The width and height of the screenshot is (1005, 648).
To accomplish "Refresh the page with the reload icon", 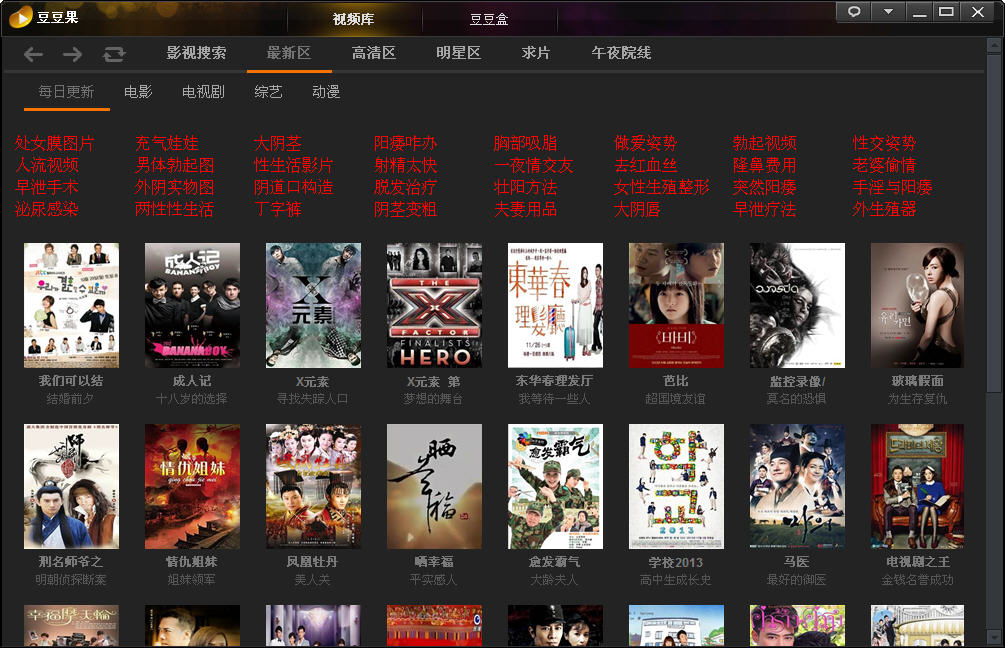I will click(x=114, y=54).
